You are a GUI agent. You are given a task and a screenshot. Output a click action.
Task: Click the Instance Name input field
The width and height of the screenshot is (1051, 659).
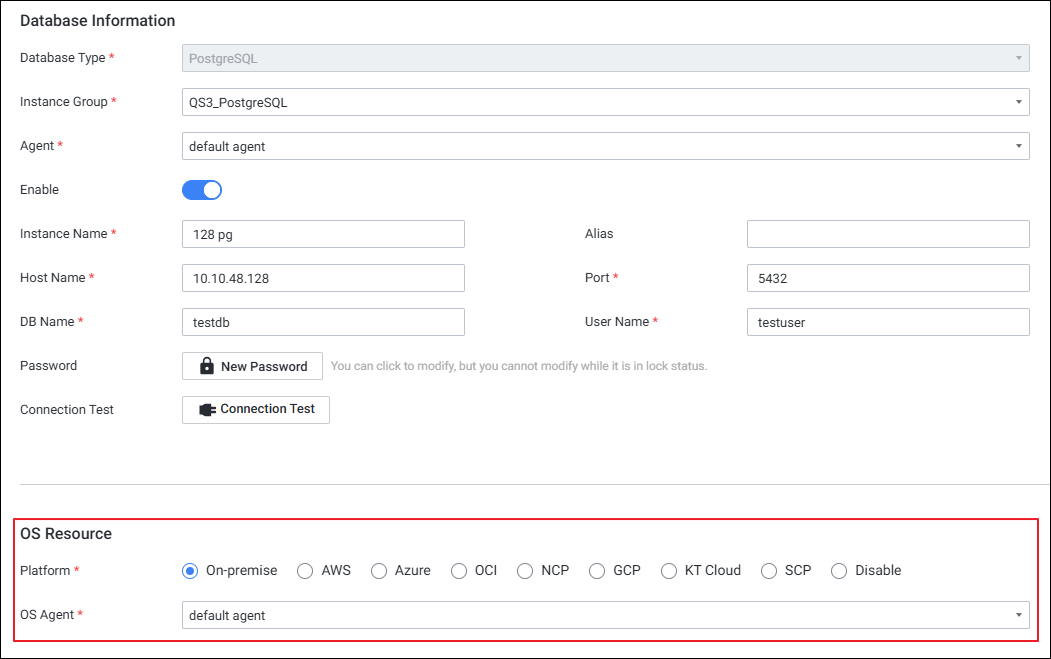pos(323,234)
